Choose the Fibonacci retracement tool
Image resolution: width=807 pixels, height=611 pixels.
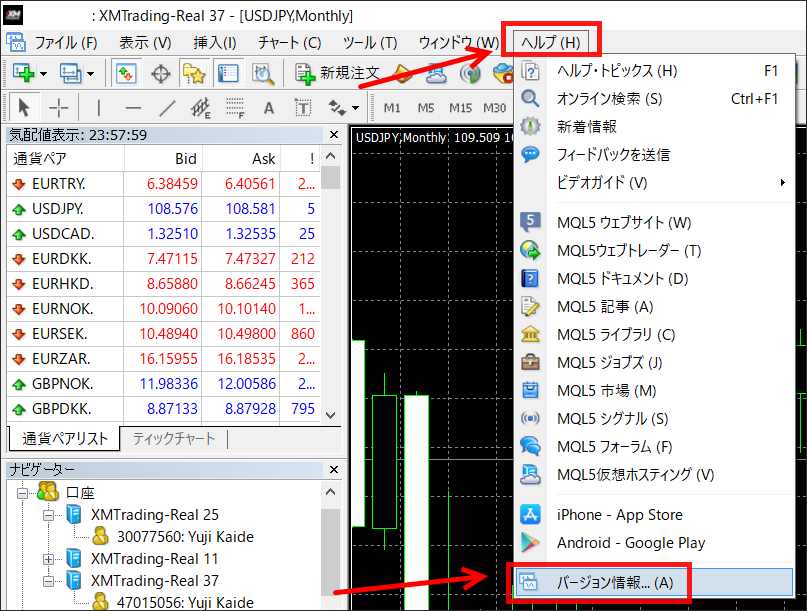234,107
